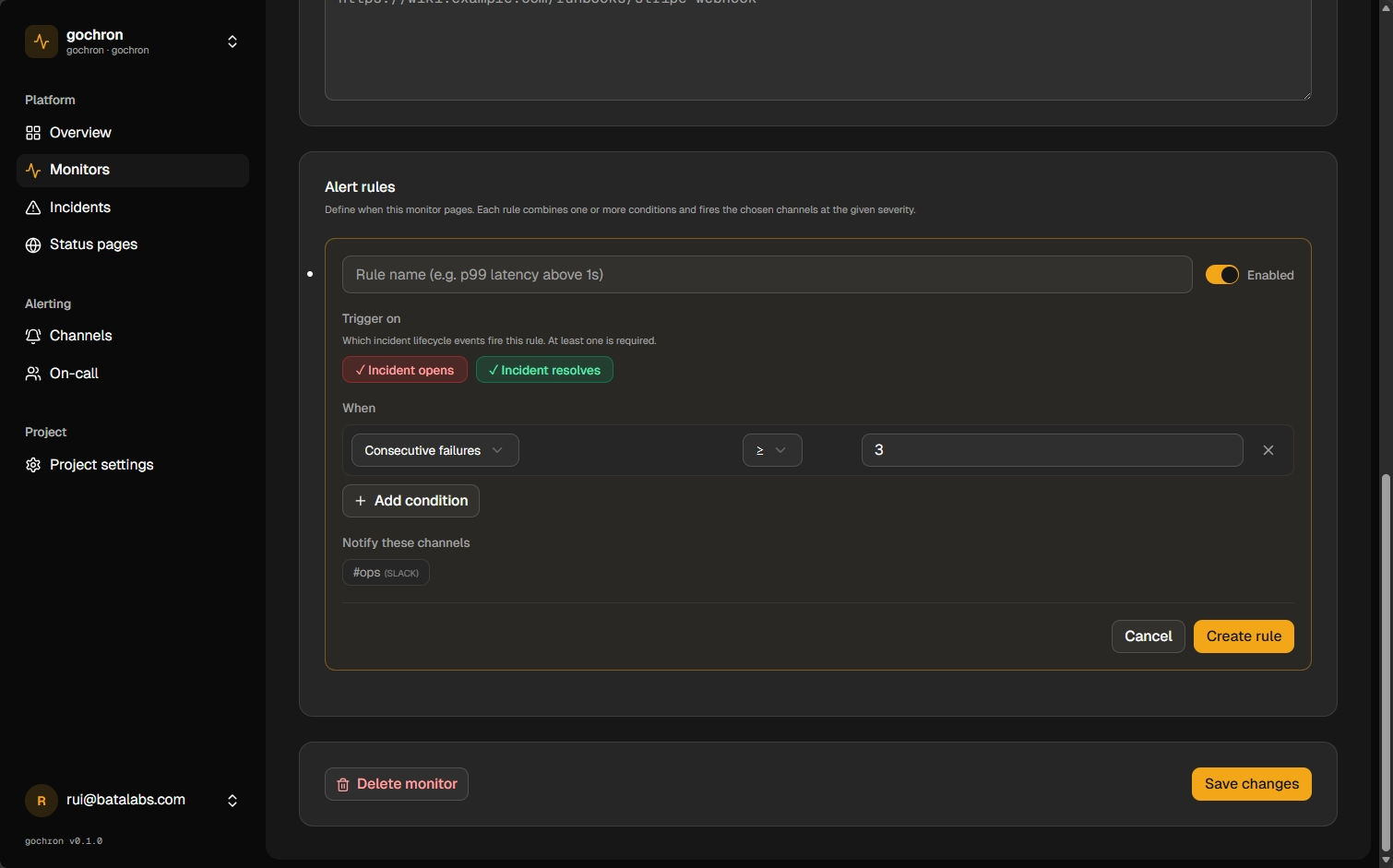This screenshot has height=868, width=1393.
Task: Click the Create rule button
Action: click(x=1244, y=636)
